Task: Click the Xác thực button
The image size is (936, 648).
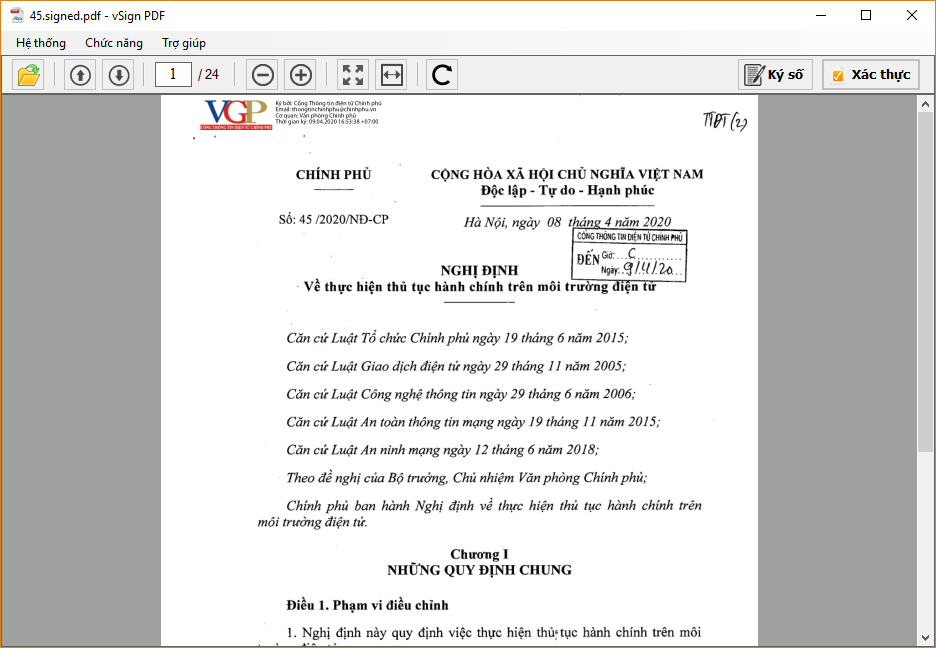Action: 870,75
